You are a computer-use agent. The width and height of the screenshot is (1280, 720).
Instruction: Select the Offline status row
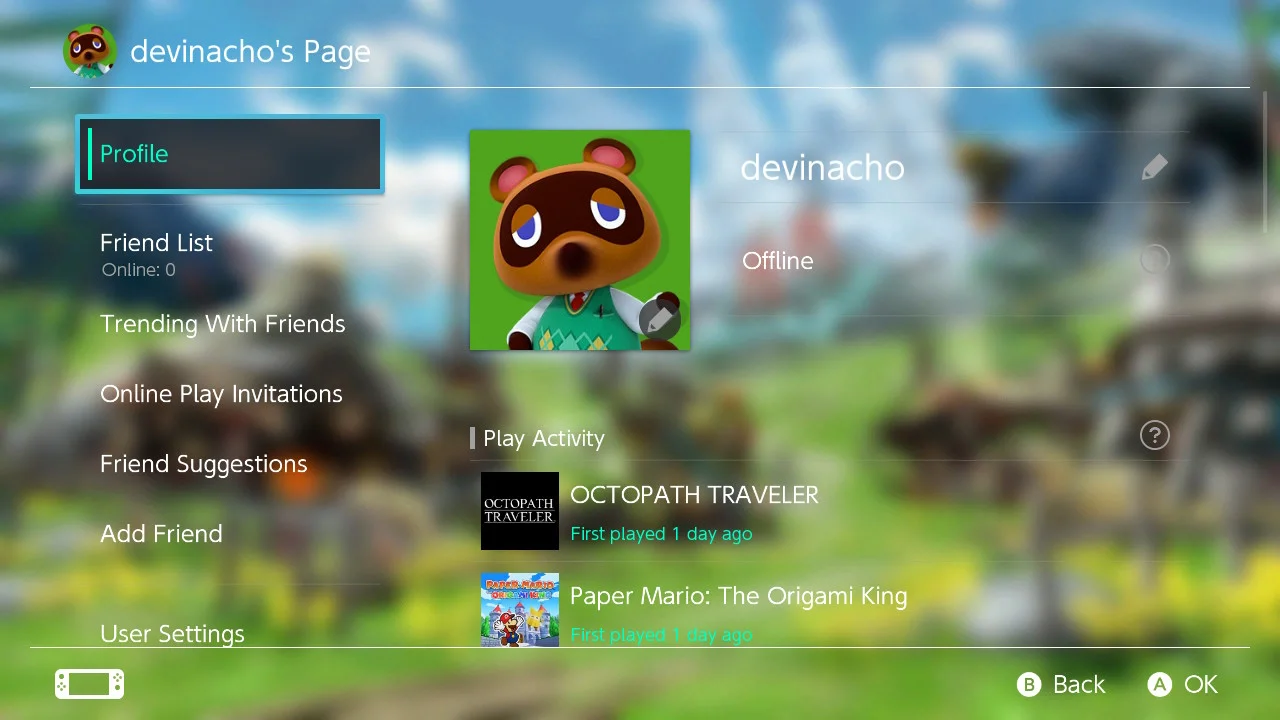[x=955, y=260]
